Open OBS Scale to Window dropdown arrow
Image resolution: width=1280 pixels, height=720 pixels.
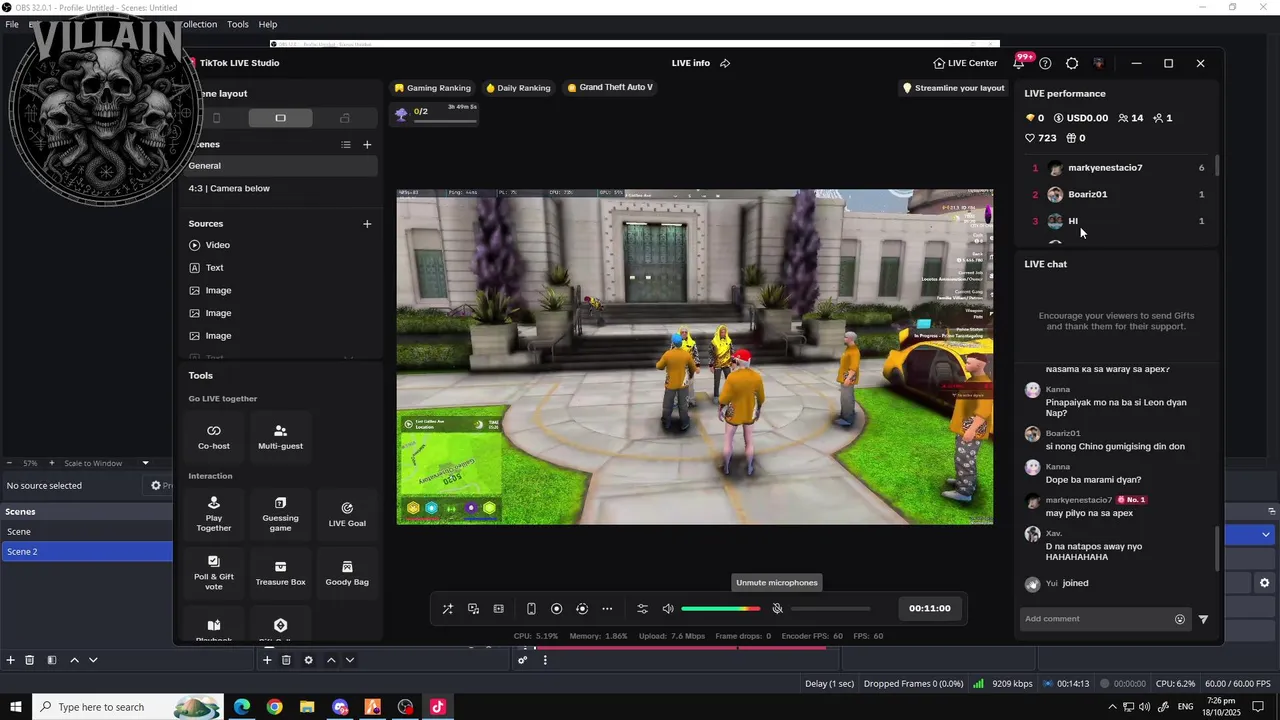145,463
